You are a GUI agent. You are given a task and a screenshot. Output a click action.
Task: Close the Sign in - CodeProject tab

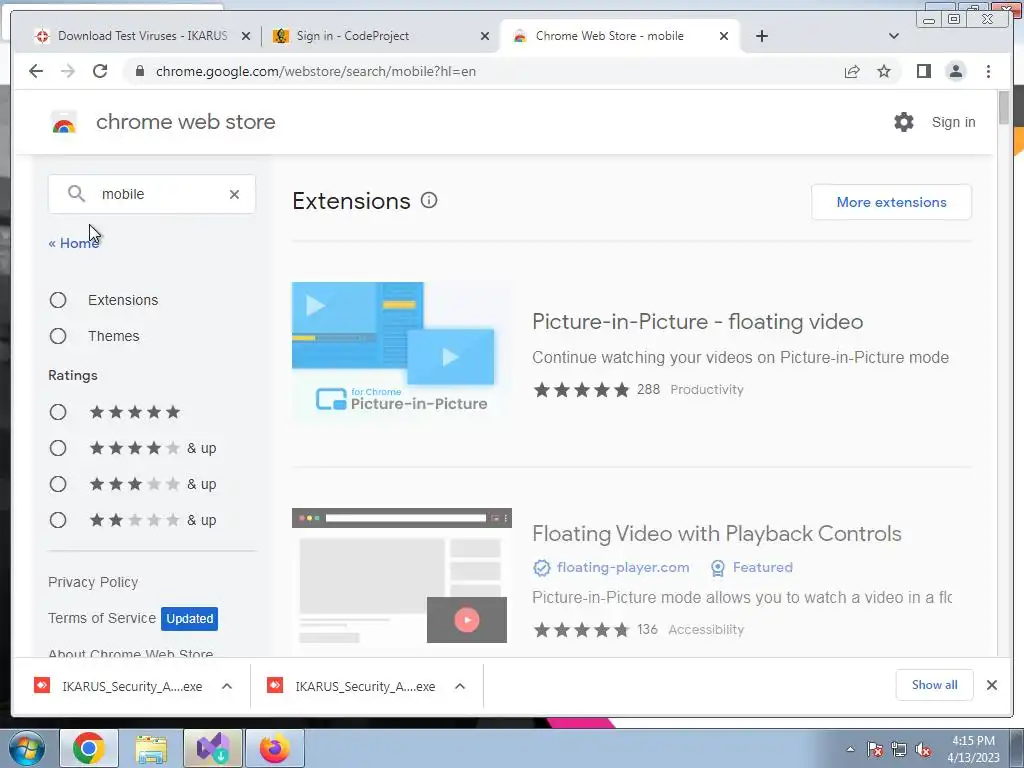(x=485, y=36)
